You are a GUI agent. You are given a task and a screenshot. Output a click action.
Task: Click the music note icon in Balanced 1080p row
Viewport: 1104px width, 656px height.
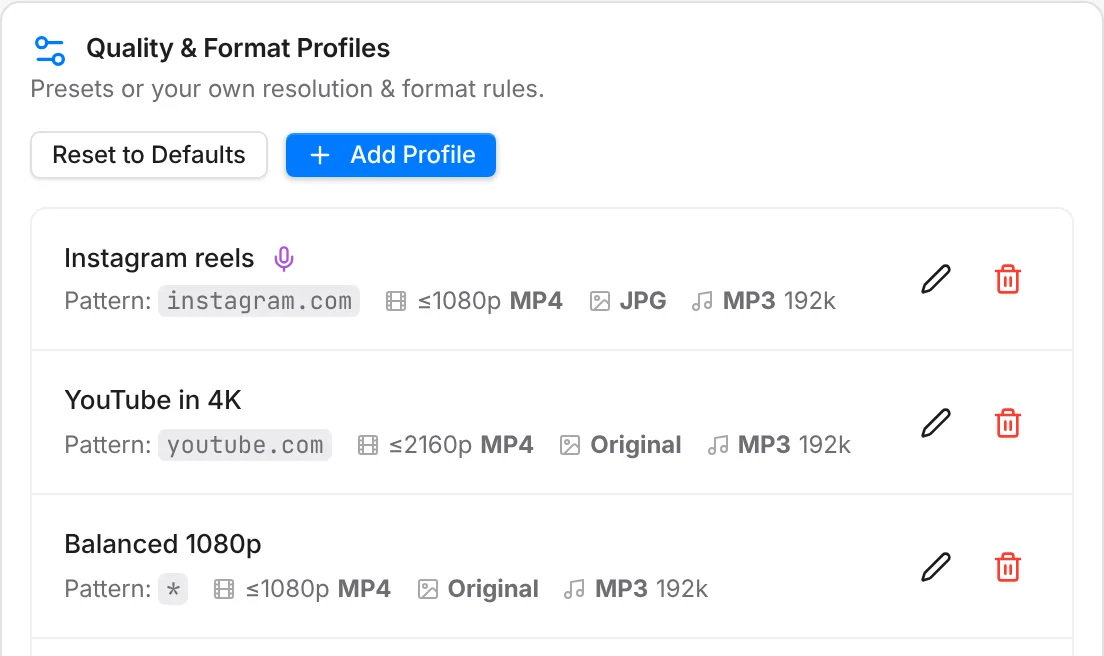click(x=574, y=588)
